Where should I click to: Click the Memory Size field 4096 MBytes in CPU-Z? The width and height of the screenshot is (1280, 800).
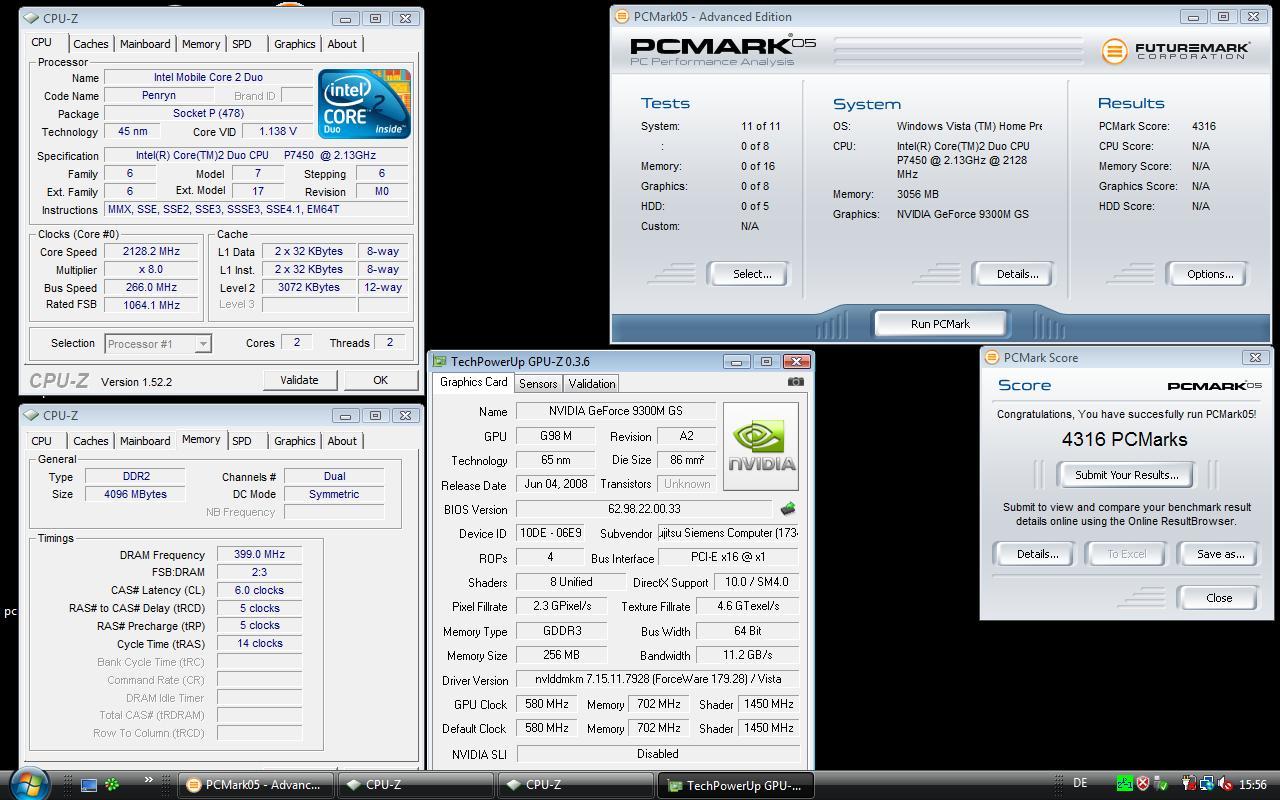pyautogui.click(x=135, y=494)
